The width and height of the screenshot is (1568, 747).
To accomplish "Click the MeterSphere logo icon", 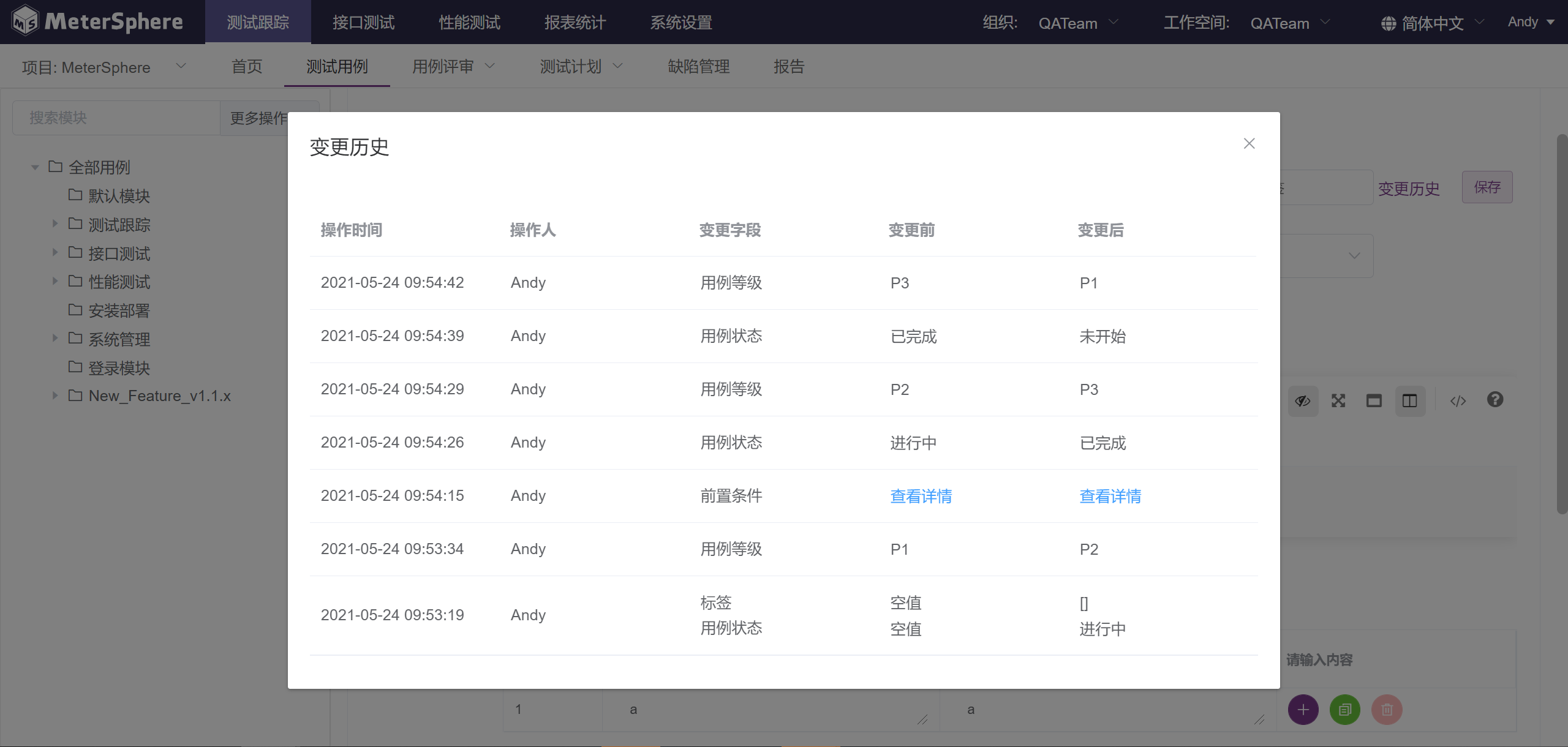I will tap(26, 21).
